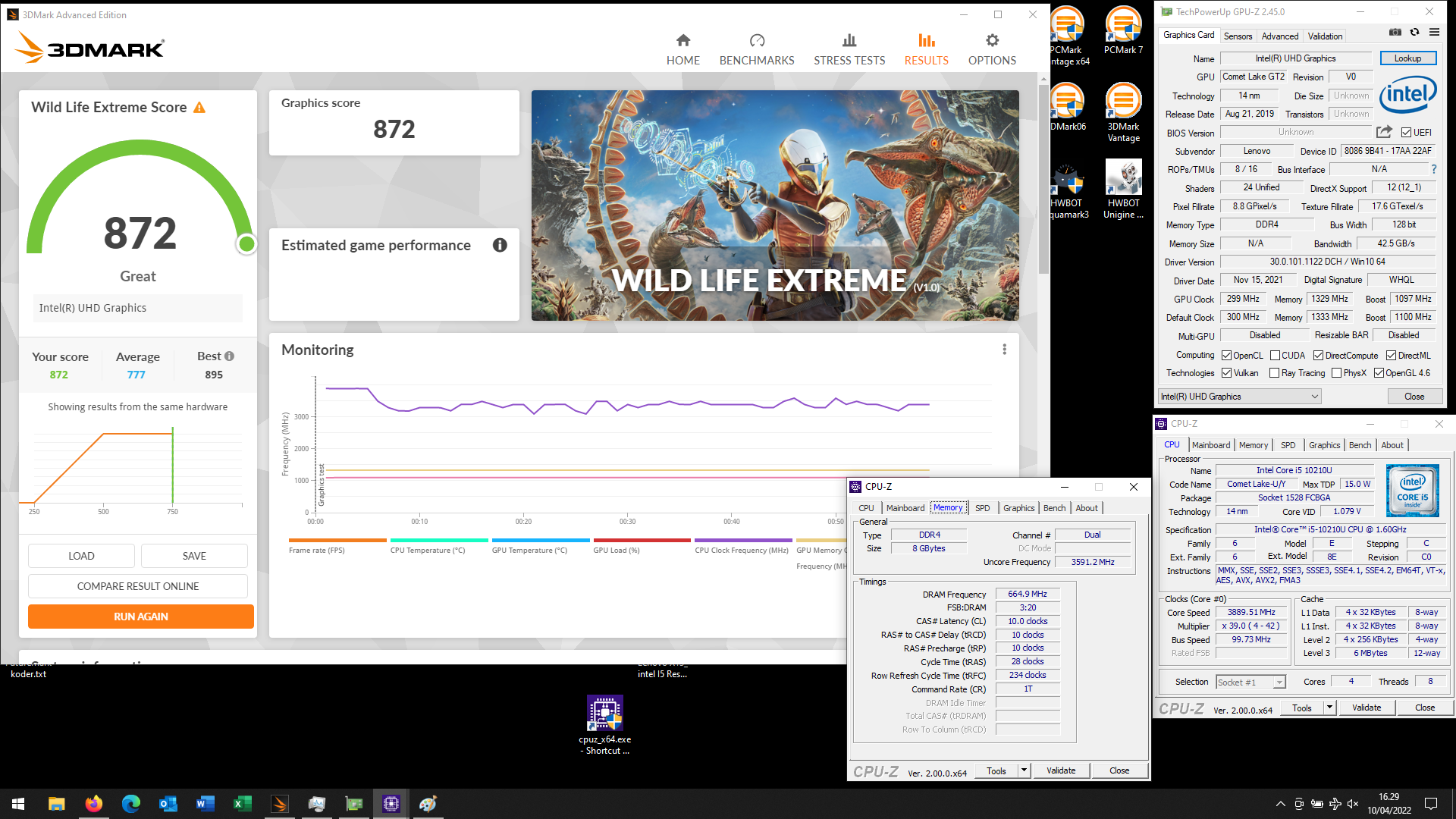
Task: Open the Monitoring panel three-dot menu
Action: pyautogui.click(x=1004, y=350)
